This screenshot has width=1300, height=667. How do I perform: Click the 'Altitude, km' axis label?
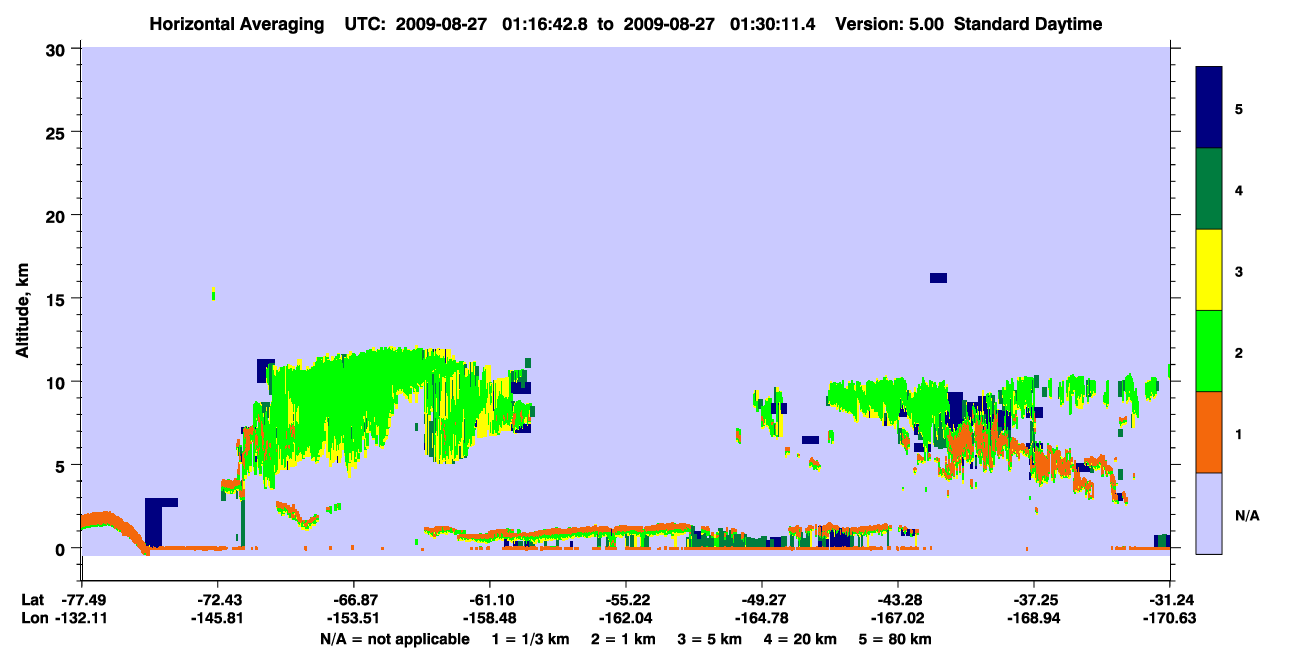[x=22, y=311]
